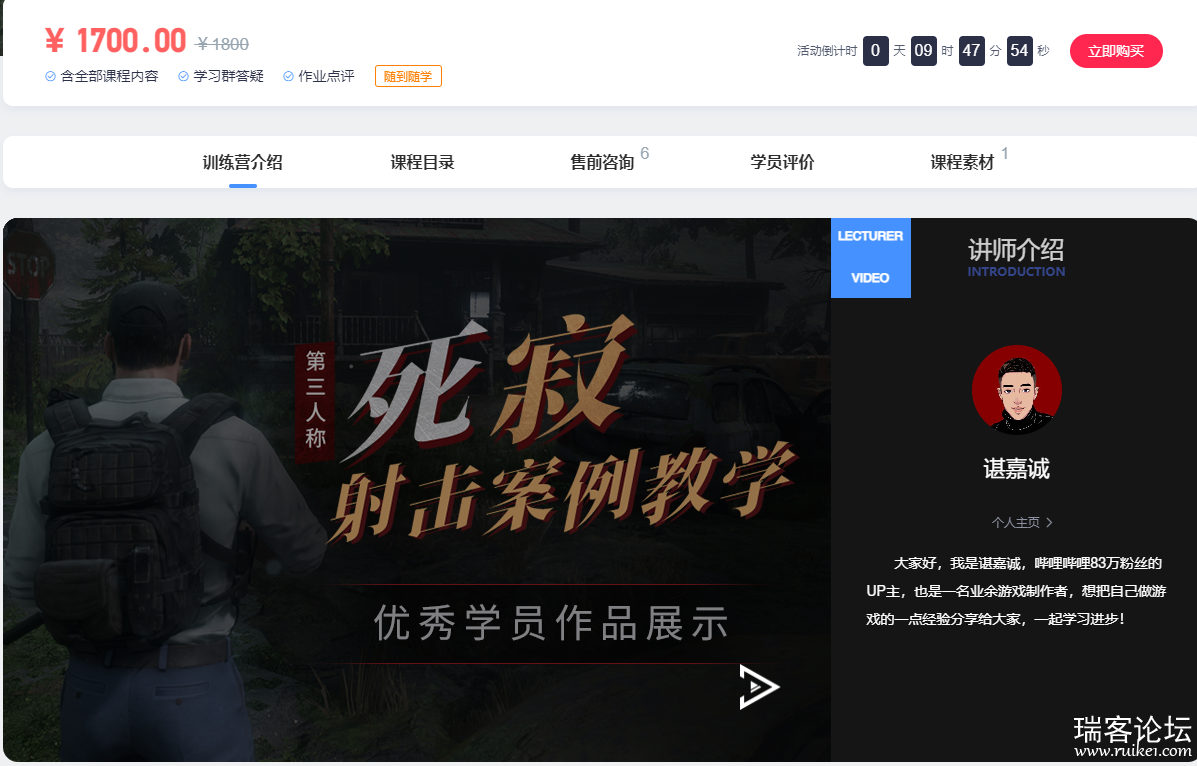This screenshot has width=1197, height=766.
Task: Click the countdown hours box showing 09
Action: [x=923, y=50]
